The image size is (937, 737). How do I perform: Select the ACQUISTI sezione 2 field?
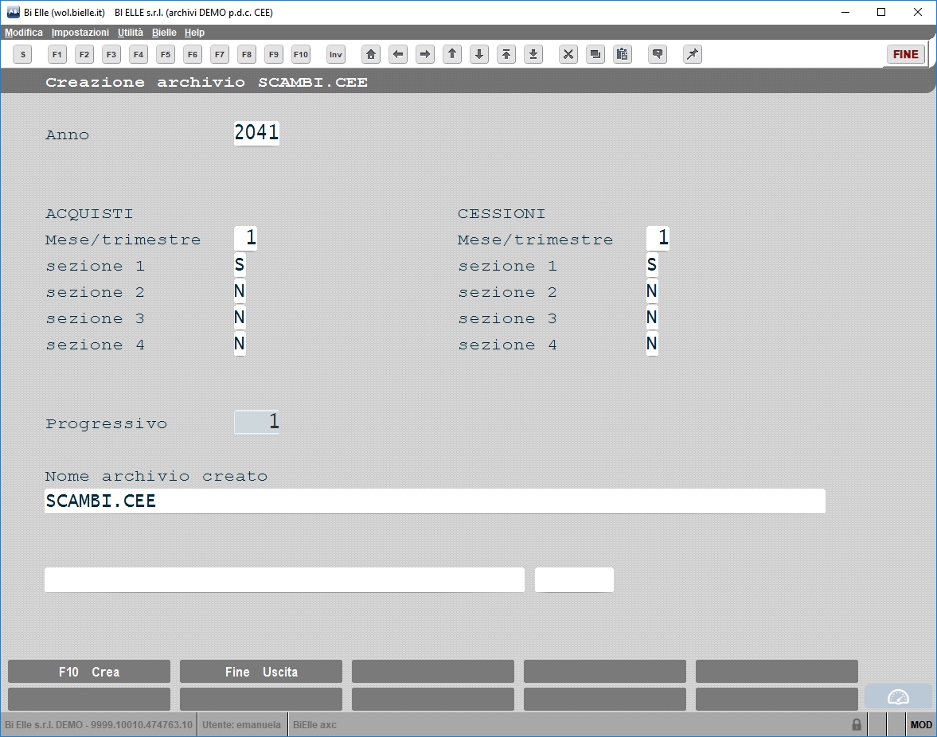240,291
